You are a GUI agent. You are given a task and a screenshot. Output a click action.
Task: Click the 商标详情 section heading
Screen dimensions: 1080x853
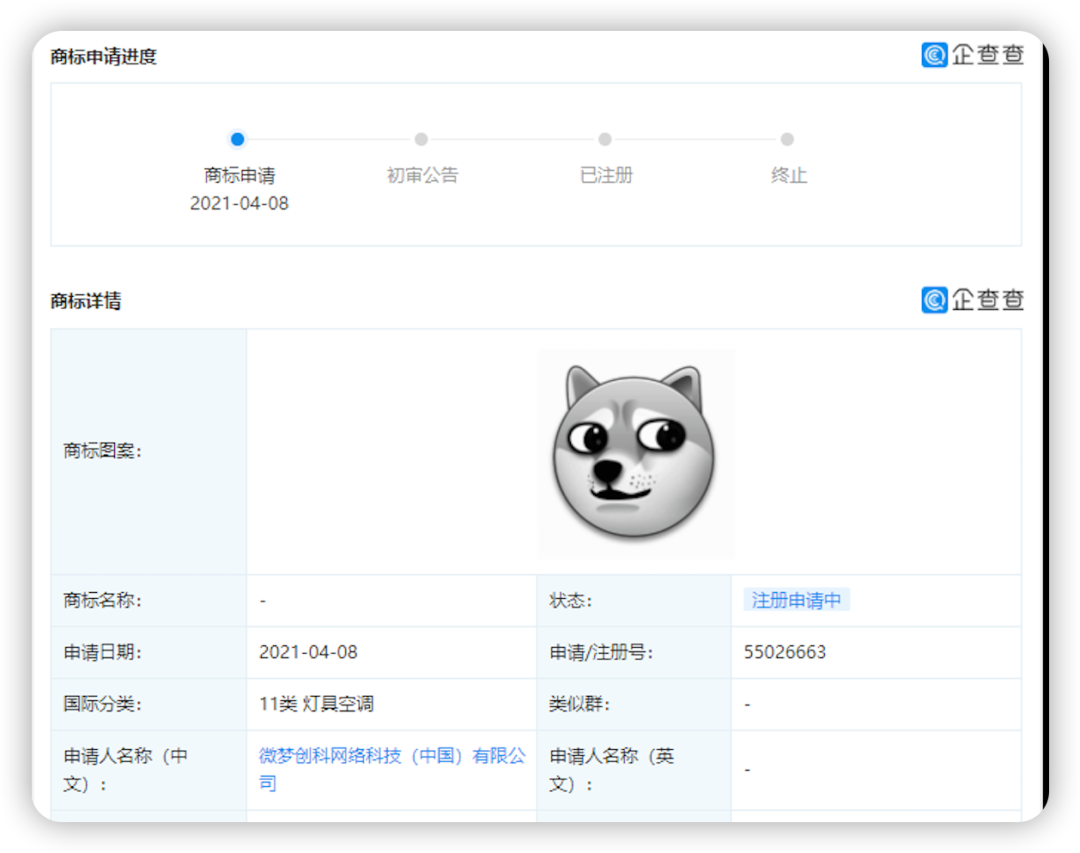pyautogui.click(x=85, y=300)
